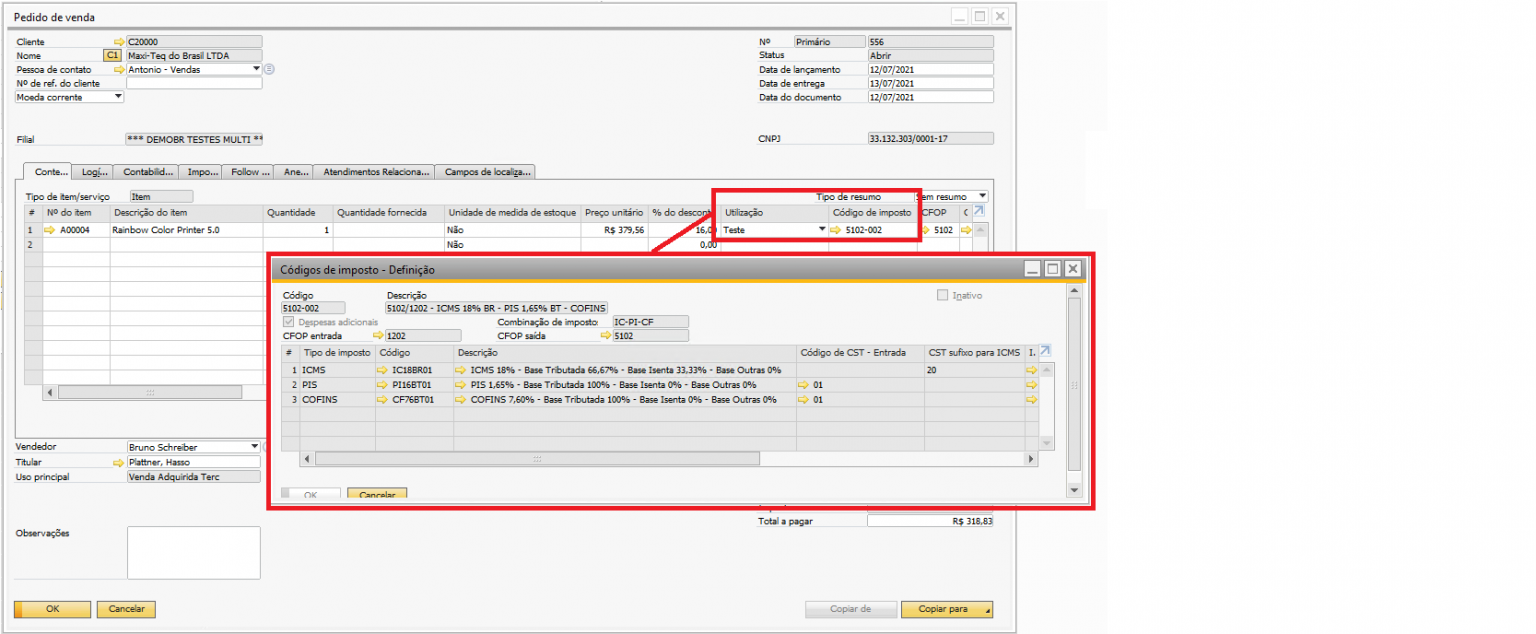Click the Copiar para button

pos(946,609)
